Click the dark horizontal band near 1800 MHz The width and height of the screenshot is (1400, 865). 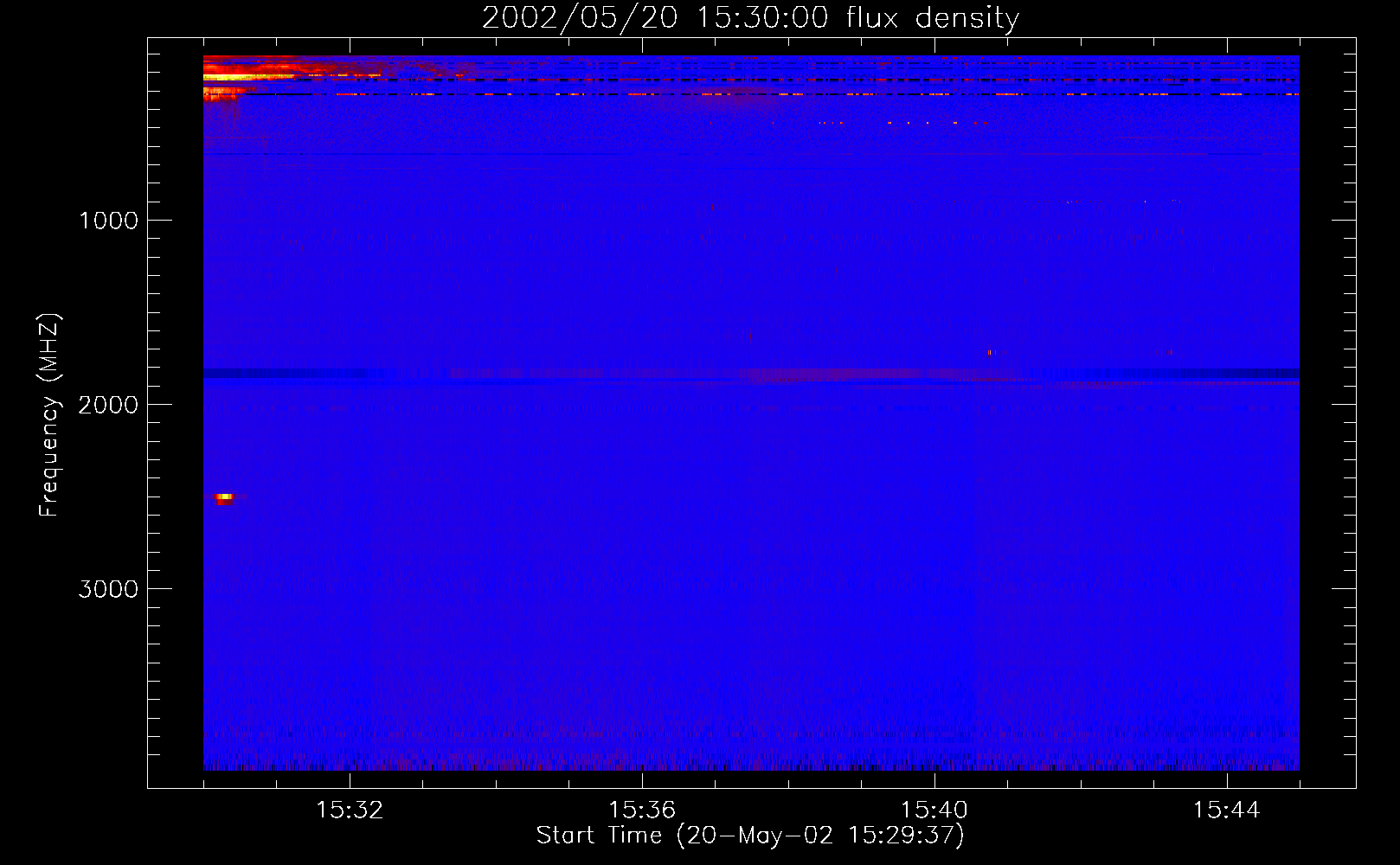click(751, 374)
